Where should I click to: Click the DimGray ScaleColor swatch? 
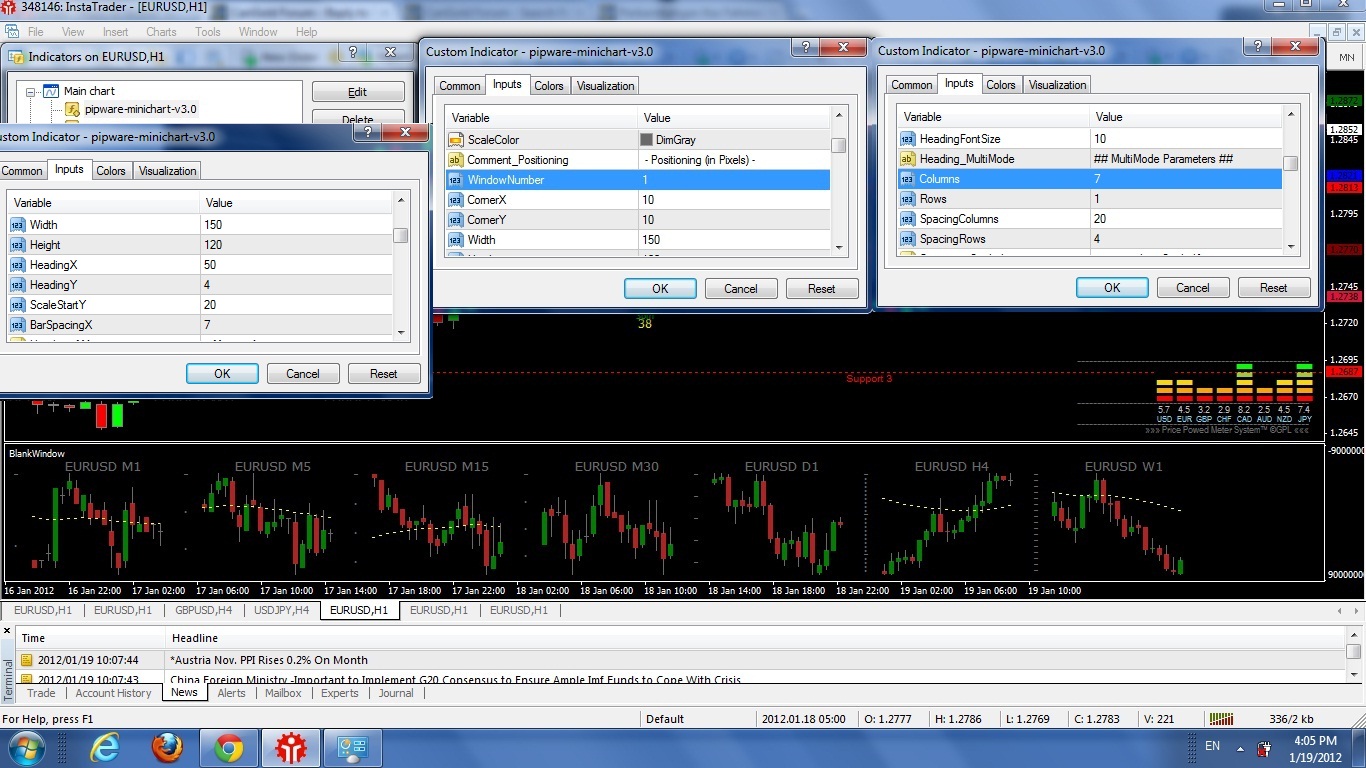(646, 140)
